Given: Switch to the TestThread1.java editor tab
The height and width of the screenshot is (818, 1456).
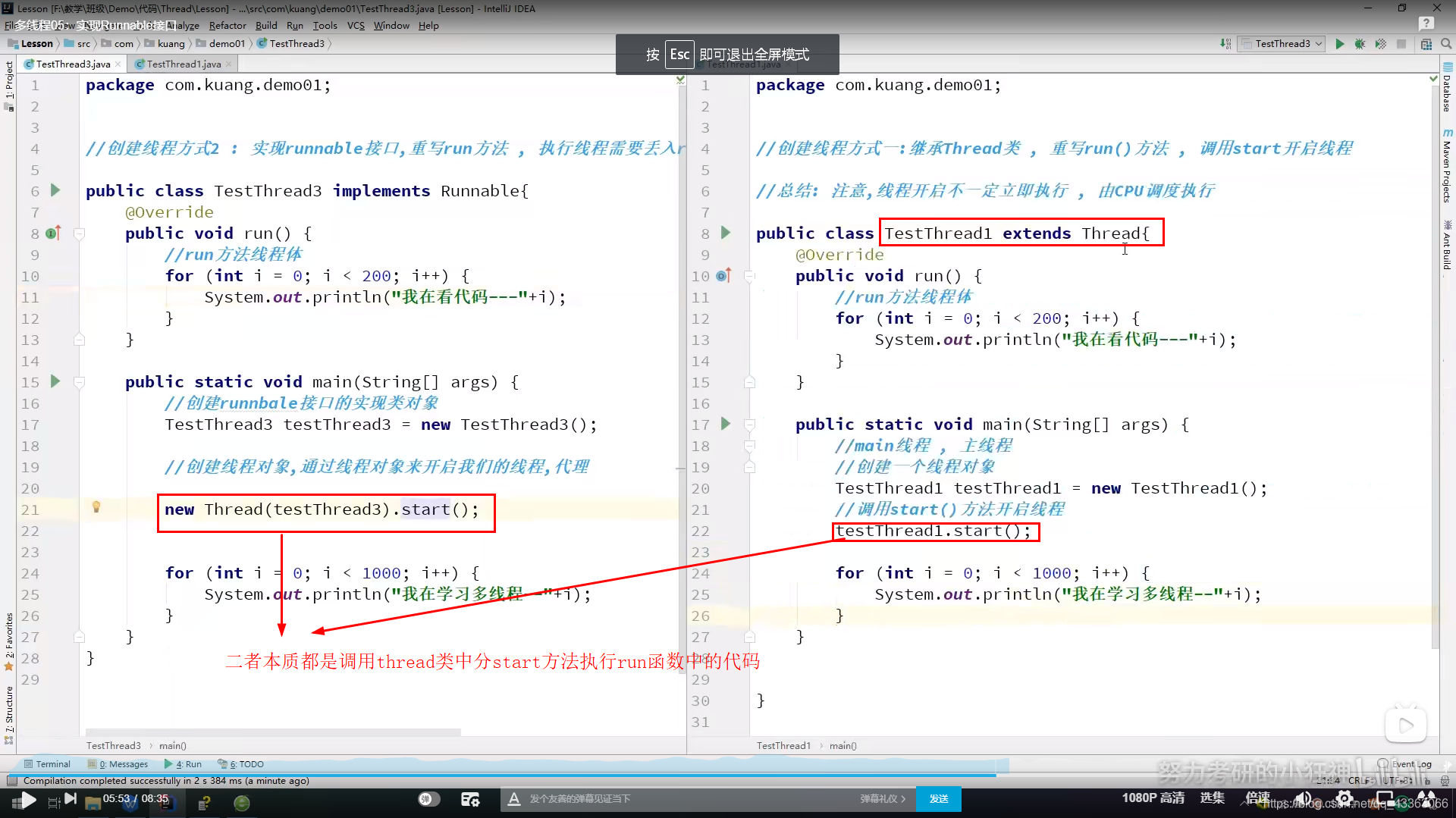Looking at the screenshot, I should pos(184,64).
